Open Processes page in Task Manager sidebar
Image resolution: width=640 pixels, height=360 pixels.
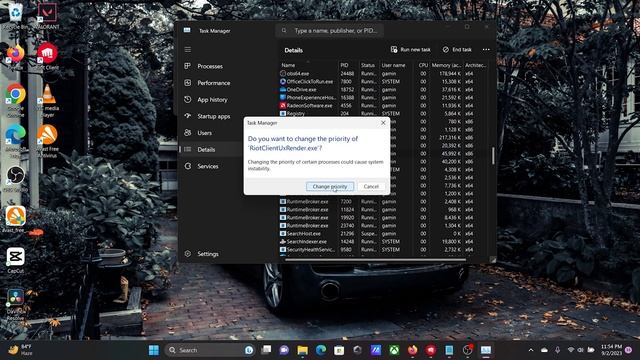pyautogui.click(x=210, y=66)
